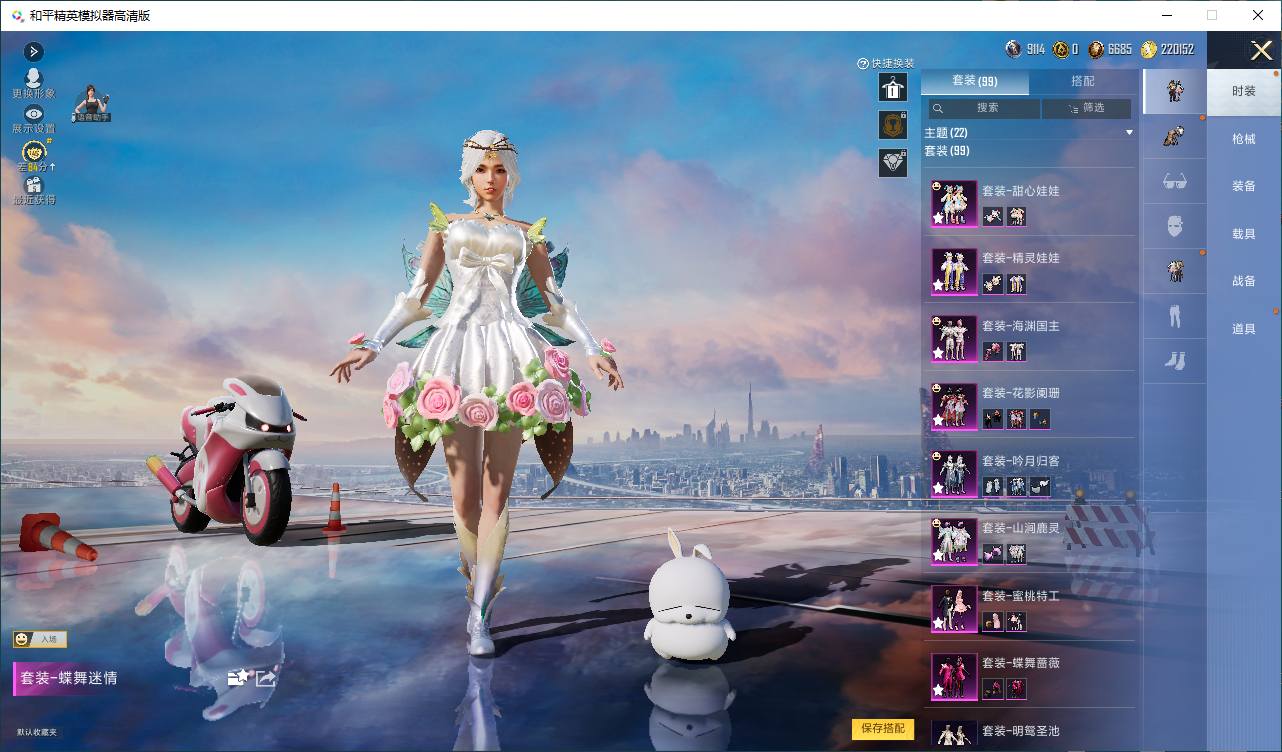Expand the 主题 (22) theme dropdown arrow
1282x752 pixels.
(x=1129, y=133)
